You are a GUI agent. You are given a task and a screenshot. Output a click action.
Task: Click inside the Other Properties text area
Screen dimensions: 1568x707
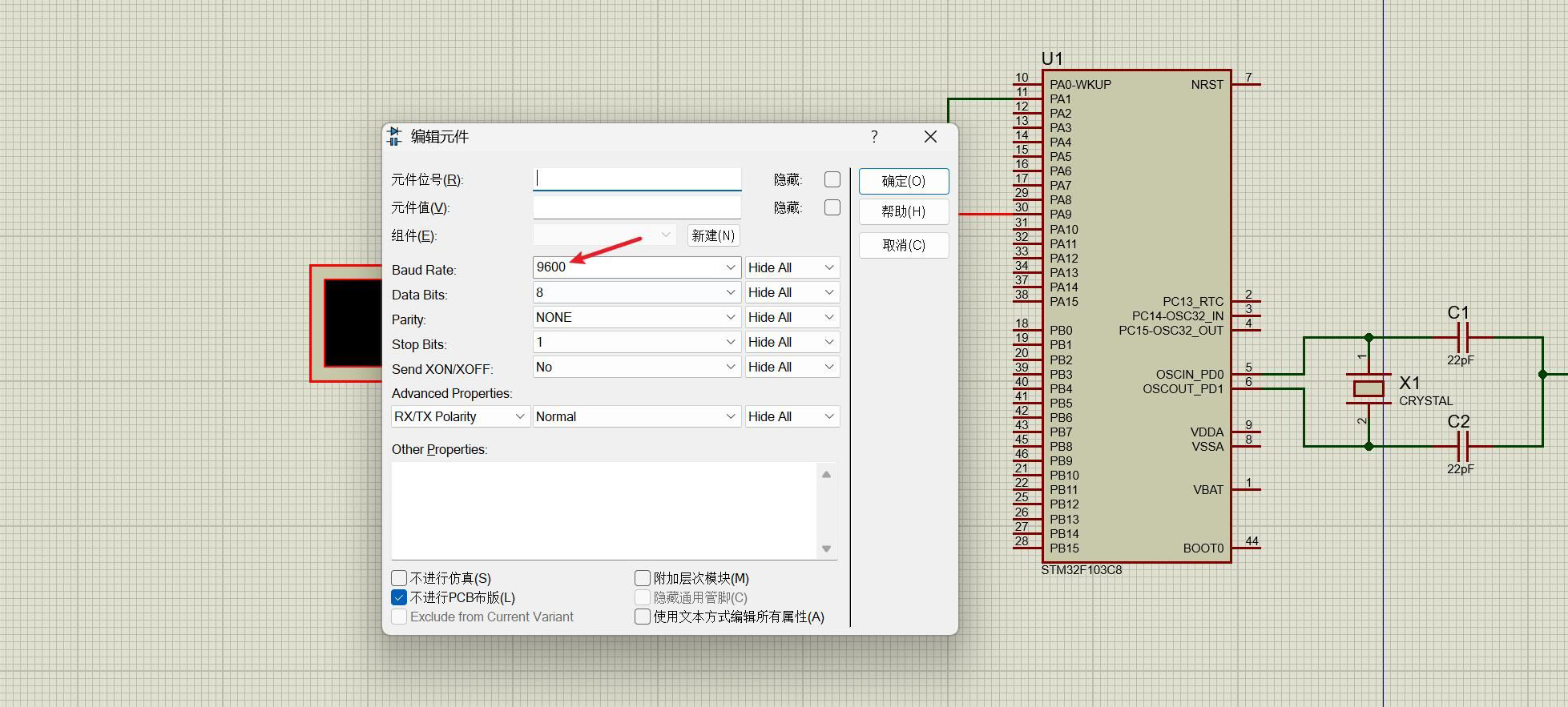click(605, 511)
